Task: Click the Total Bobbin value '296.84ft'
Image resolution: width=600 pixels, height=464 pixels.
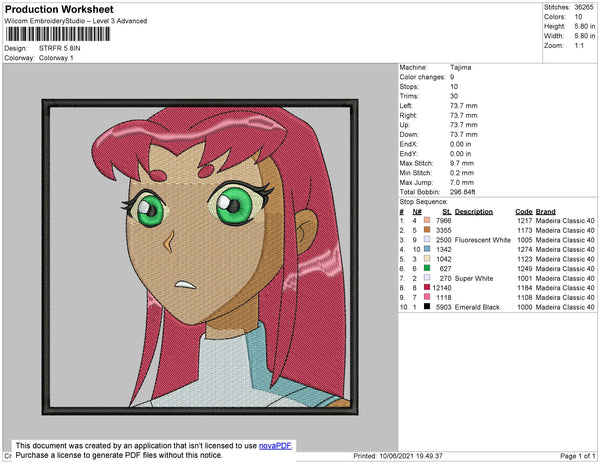Action: [x=463, y=192]
